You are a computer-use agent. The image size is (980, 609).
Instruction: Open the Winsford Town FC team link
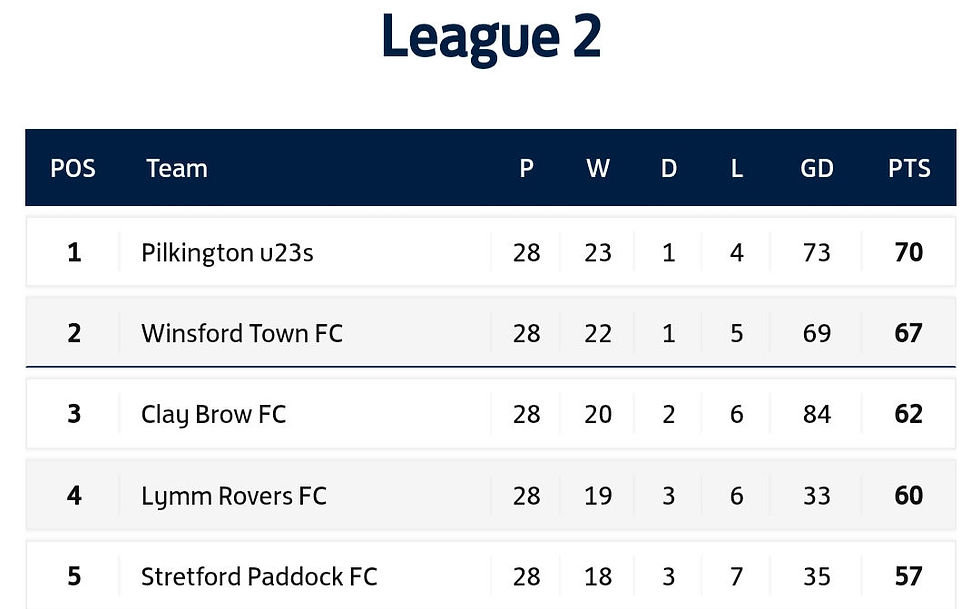242,333
